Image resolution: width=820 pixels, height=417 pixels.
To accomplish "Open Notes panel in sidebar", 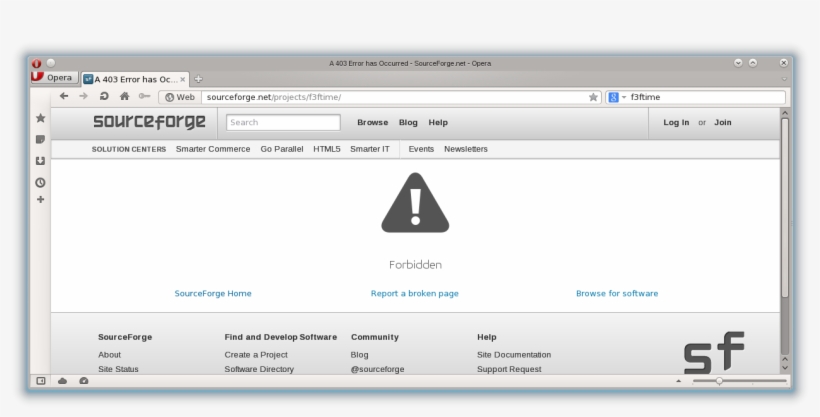I will [40, 140].
